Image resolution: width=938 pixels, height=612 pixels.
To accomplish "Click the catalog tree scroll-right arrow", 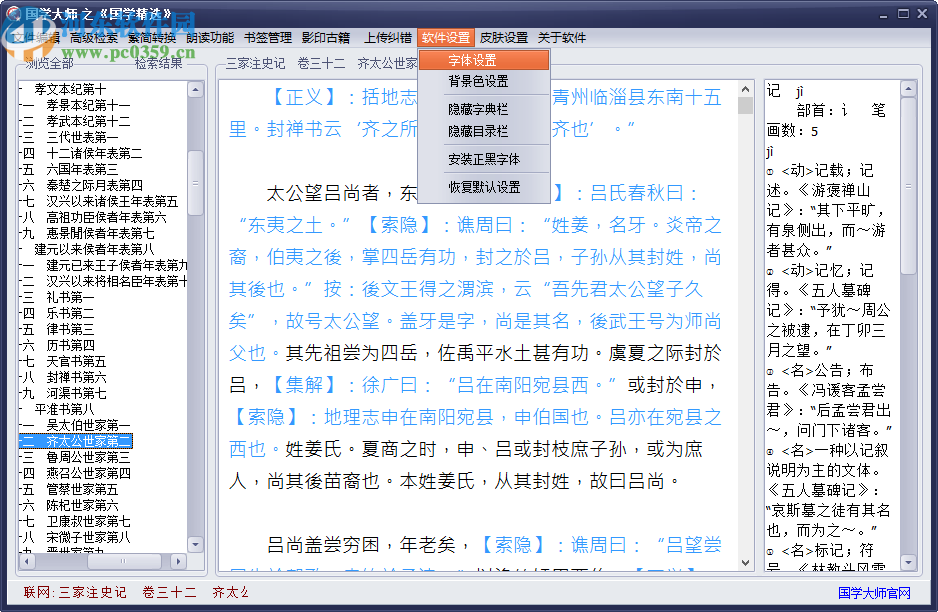I will coord(178,561).
